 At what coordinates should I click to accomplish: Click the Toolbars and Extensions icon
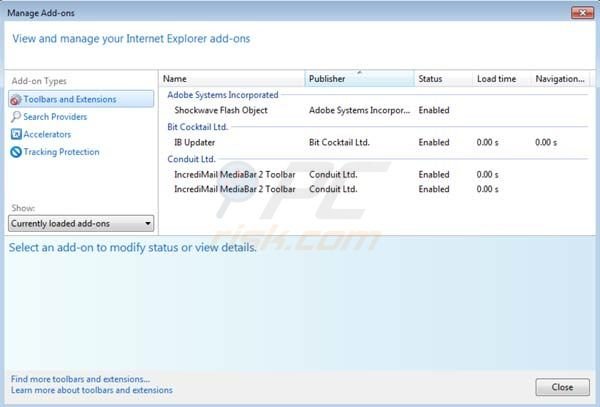pos(16,99)
